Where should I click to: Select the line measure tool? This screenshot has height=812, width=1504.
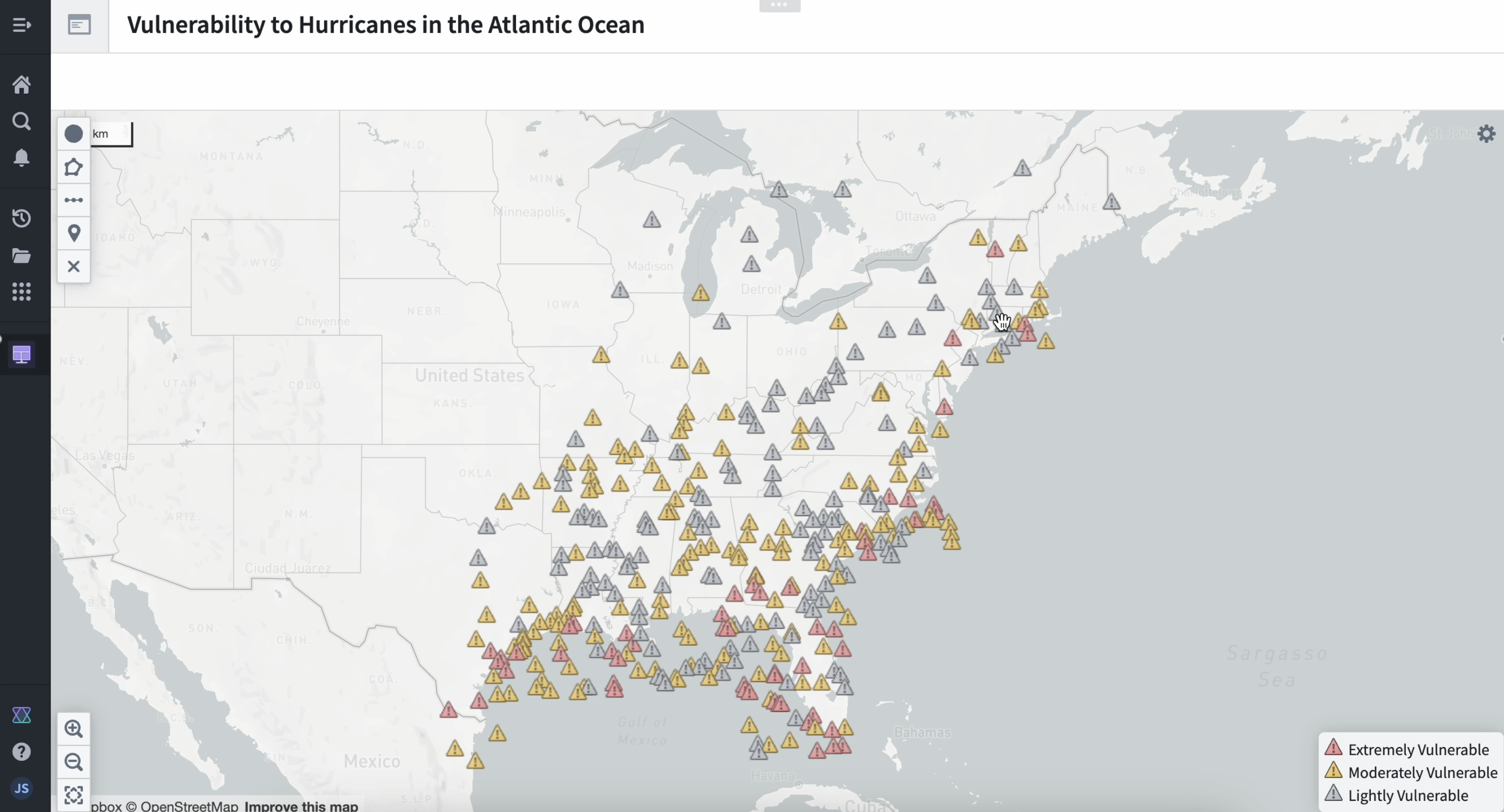point(73,200)
